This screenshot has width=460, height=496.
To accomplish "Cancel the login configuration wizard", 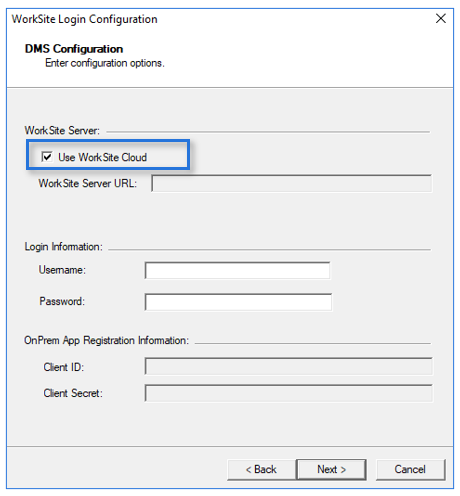I will [x=410, y=469].
